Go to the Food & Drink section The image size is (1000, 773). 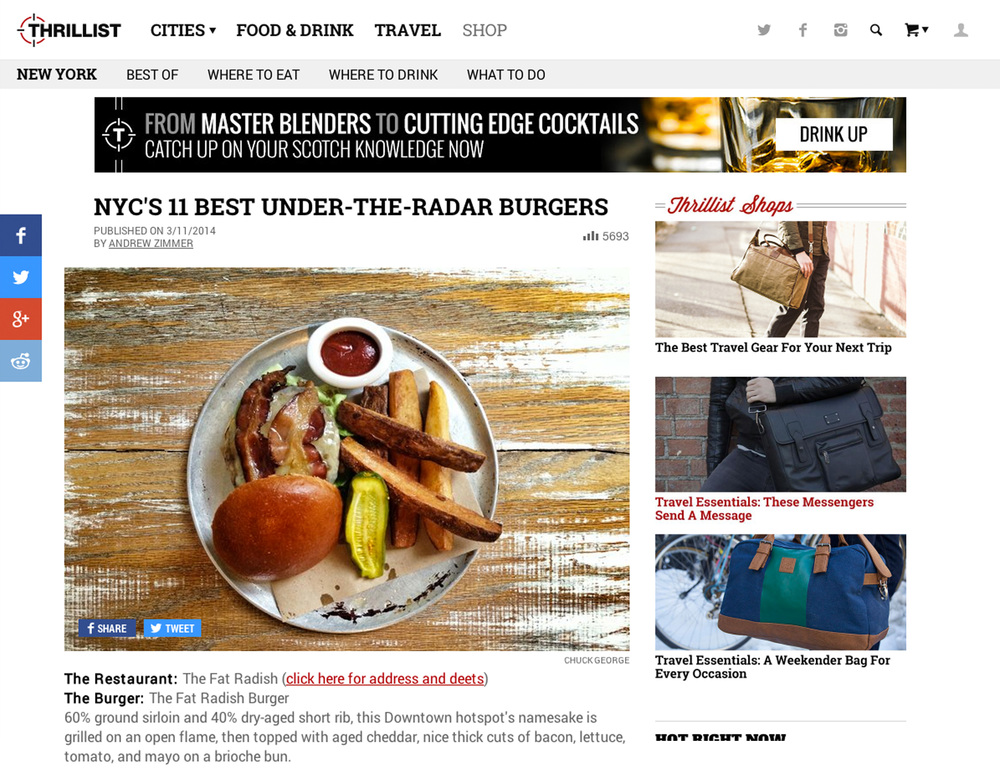coord(295,30)
